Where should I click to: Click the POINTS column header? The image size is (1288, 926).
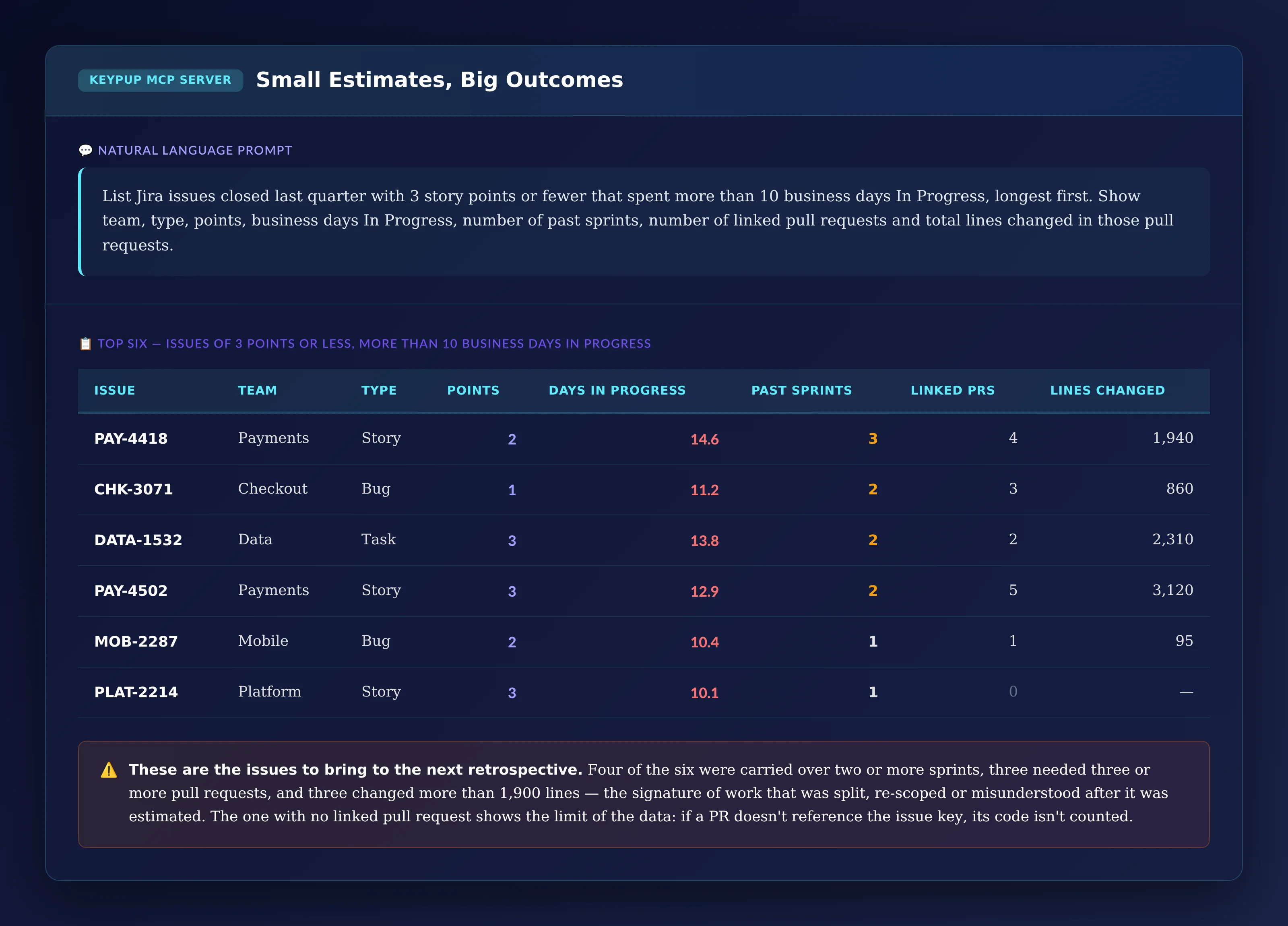coord(473,390)
